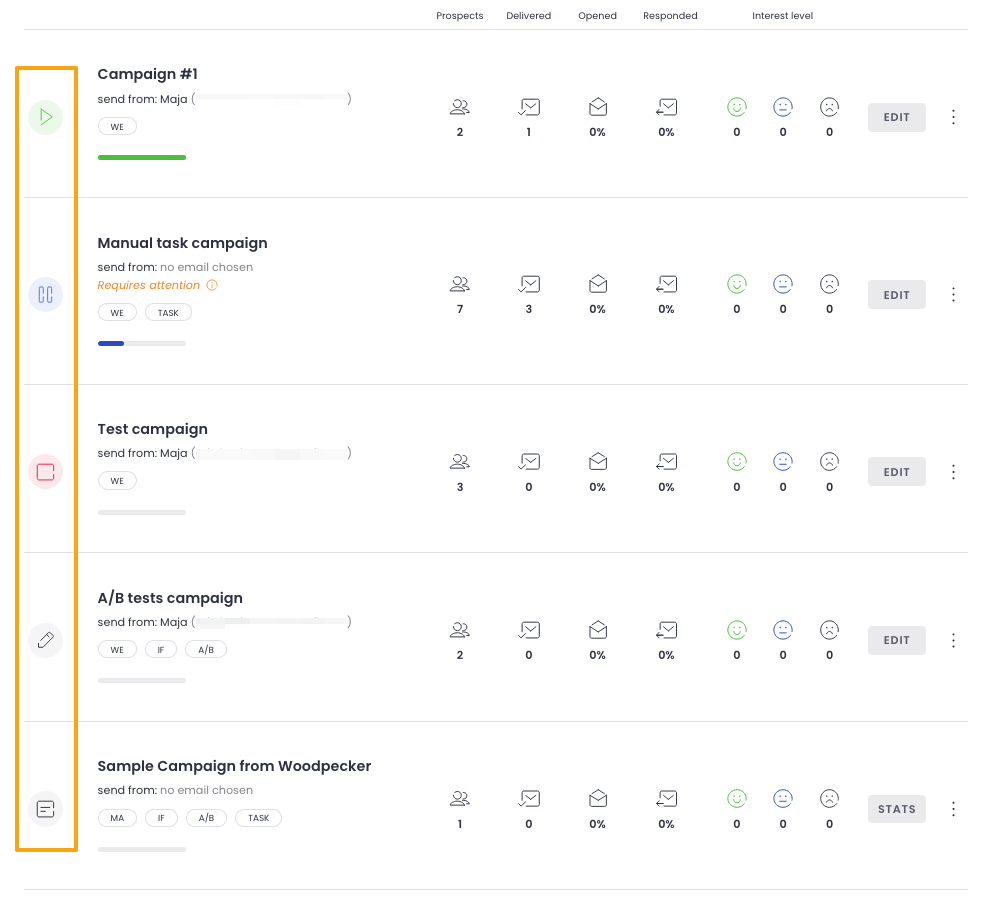Click the opened envelope icon in A/B tests campaign row
Screen dimensions: 993x899
tap(598, 630)
